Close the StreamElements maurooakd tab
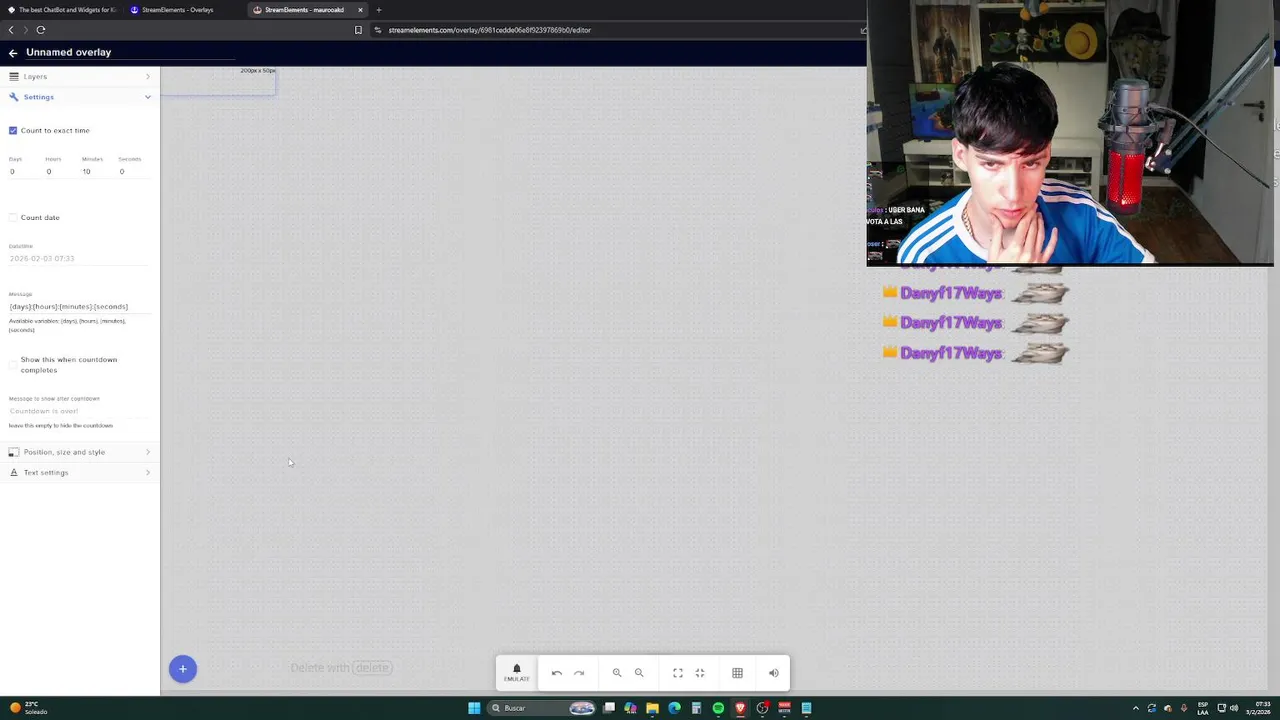The image size is (1280, 720). (x=360, y=10)
